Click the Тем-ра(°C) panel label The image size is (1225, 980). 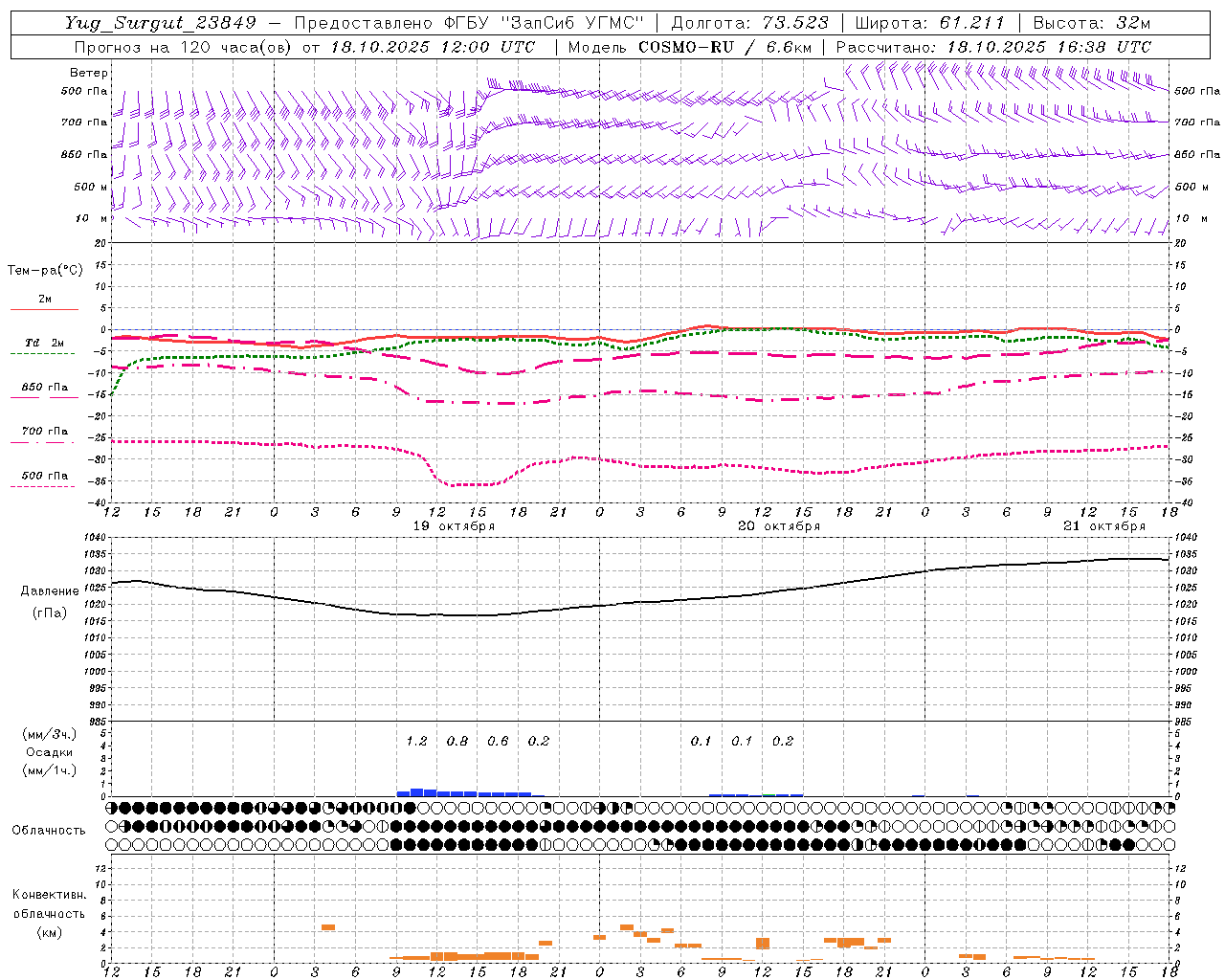tap(45, 270)
